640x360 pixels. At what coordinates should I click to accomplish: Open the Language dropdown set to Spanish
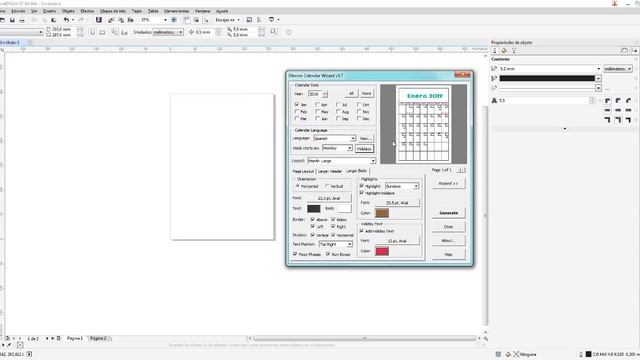click(334, 138)
